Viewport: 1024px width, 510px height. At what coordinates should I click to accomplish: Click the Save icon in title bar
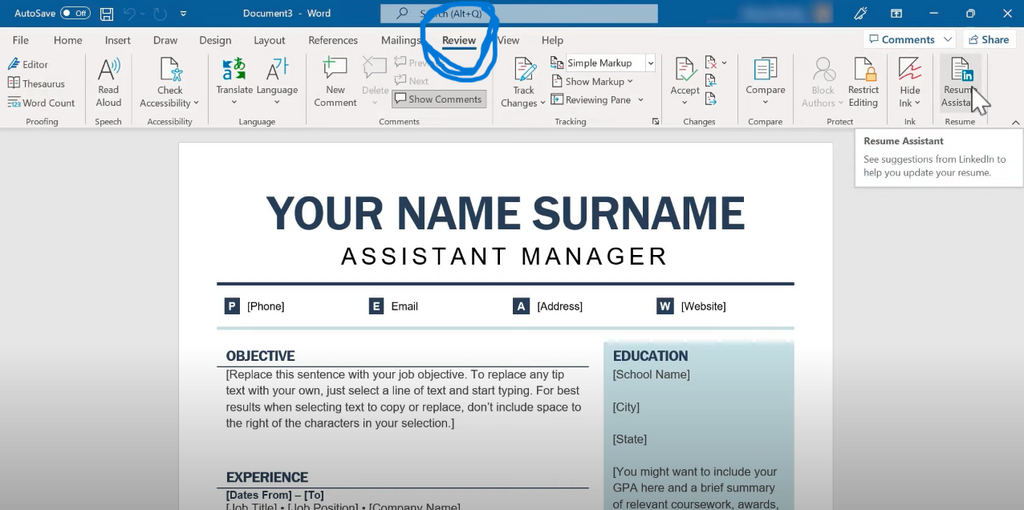click(107, 14)
